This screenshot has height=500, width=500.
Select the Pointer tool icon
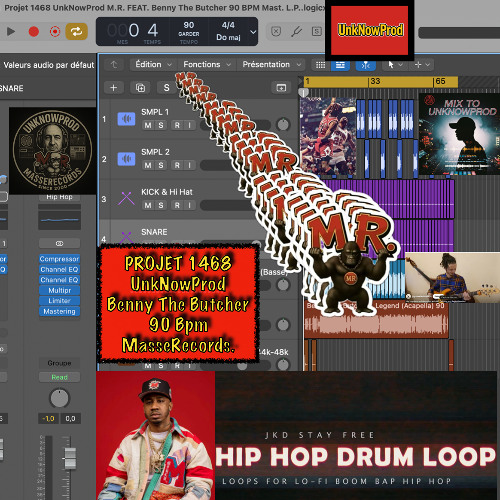391,65
